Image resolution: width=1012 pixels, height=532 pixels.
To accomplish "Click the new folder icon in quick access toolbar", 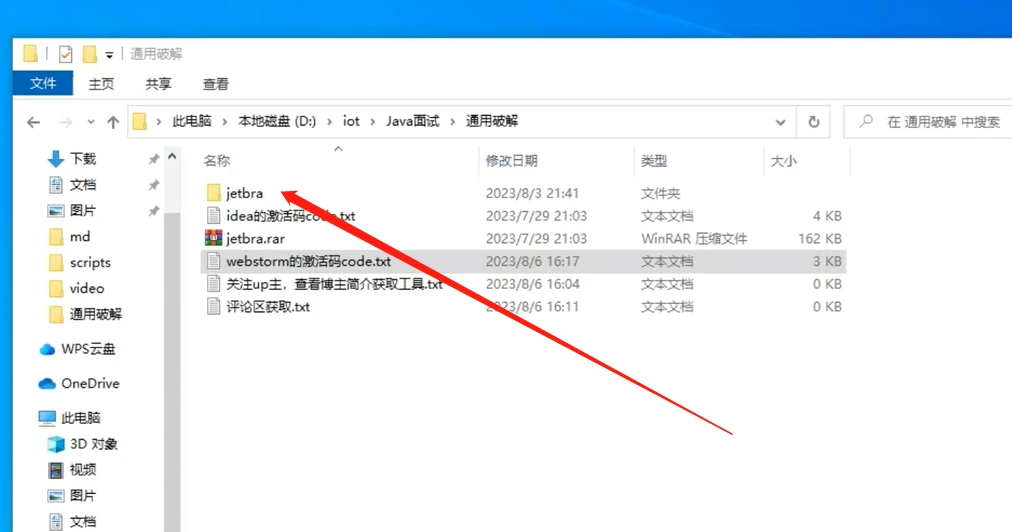I will [90, 54].
